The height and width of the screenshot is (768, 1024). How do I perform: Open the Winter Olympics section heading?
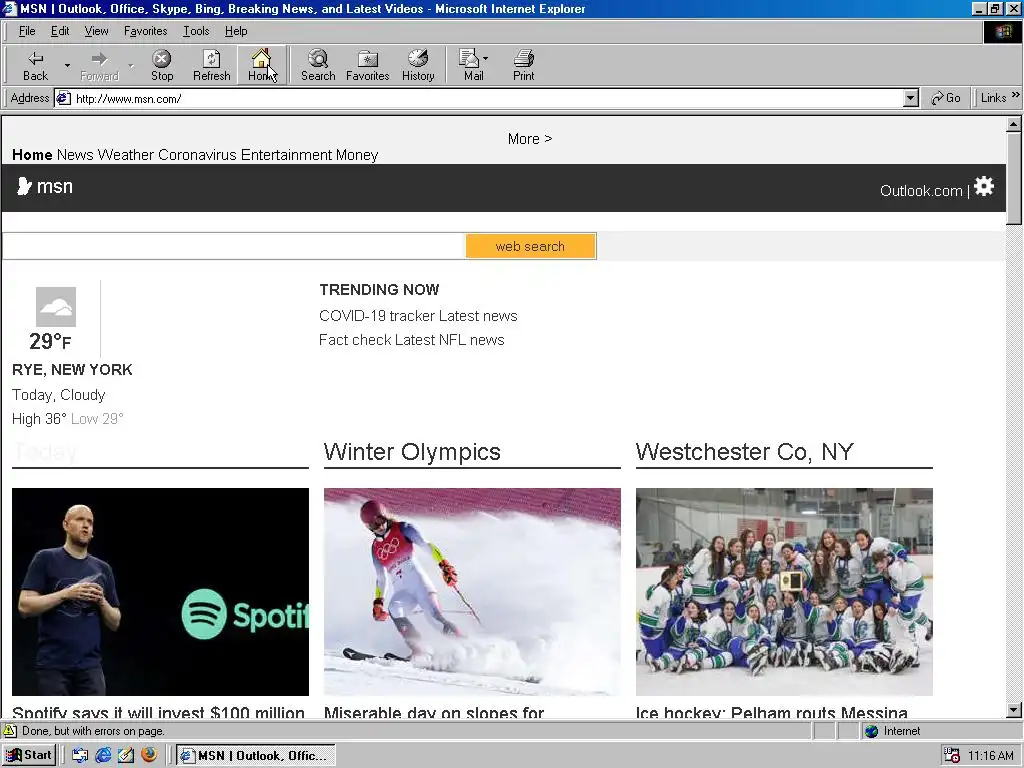[x=412, y=452]
